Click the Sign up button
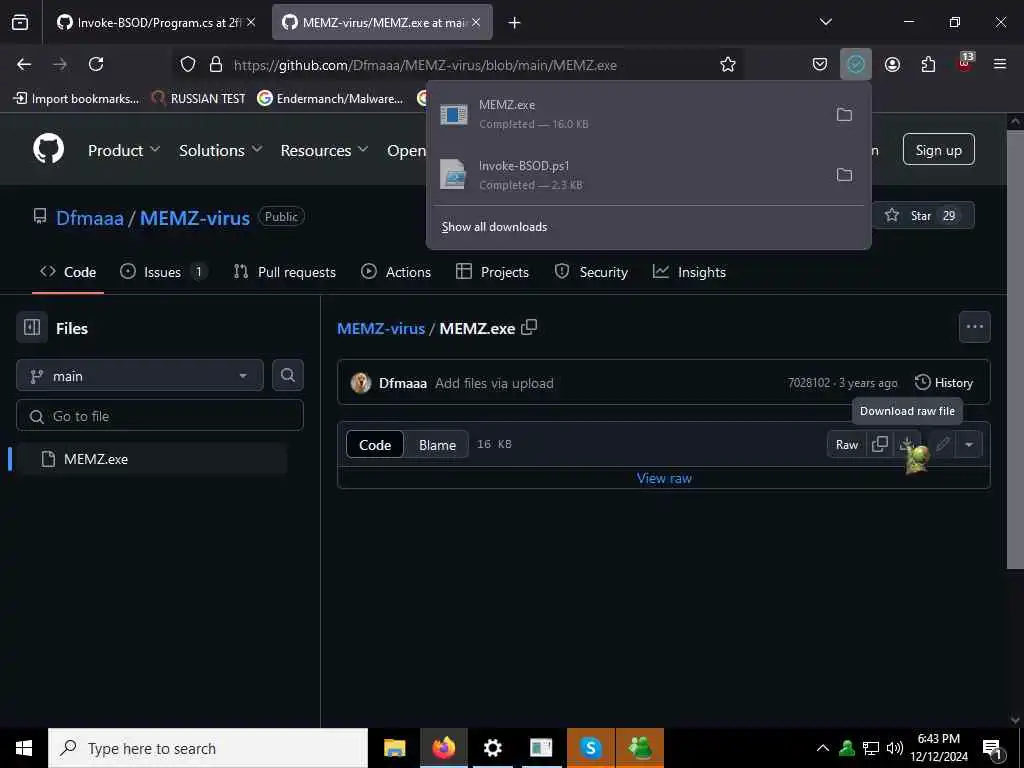This screenshot has width=1024, height=768. pos(938,150)
